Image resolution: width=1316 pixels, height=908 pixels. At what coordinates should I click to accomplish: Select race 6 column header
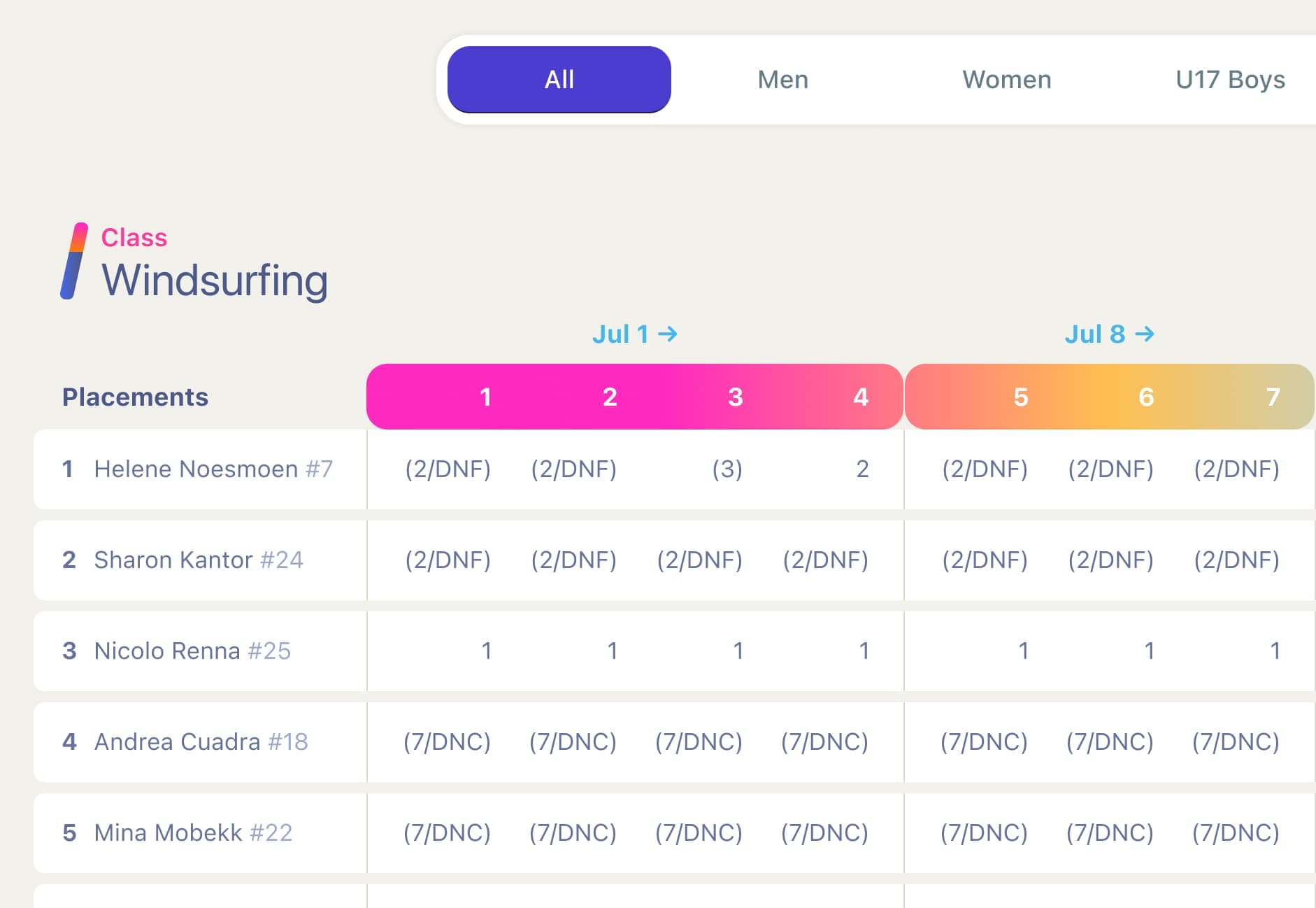click(x=1146, y=397)
